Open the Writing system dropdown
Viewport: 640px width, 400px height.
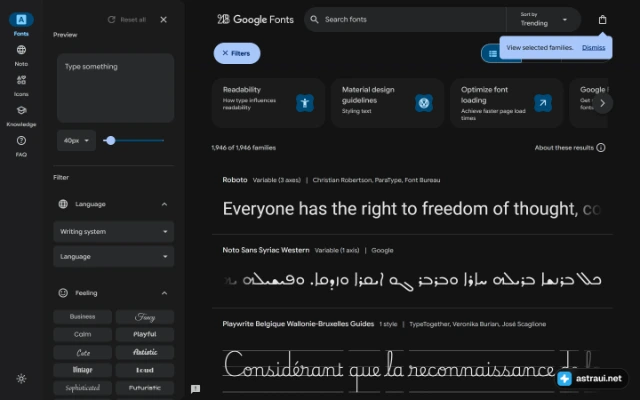(x=114, y=231)
